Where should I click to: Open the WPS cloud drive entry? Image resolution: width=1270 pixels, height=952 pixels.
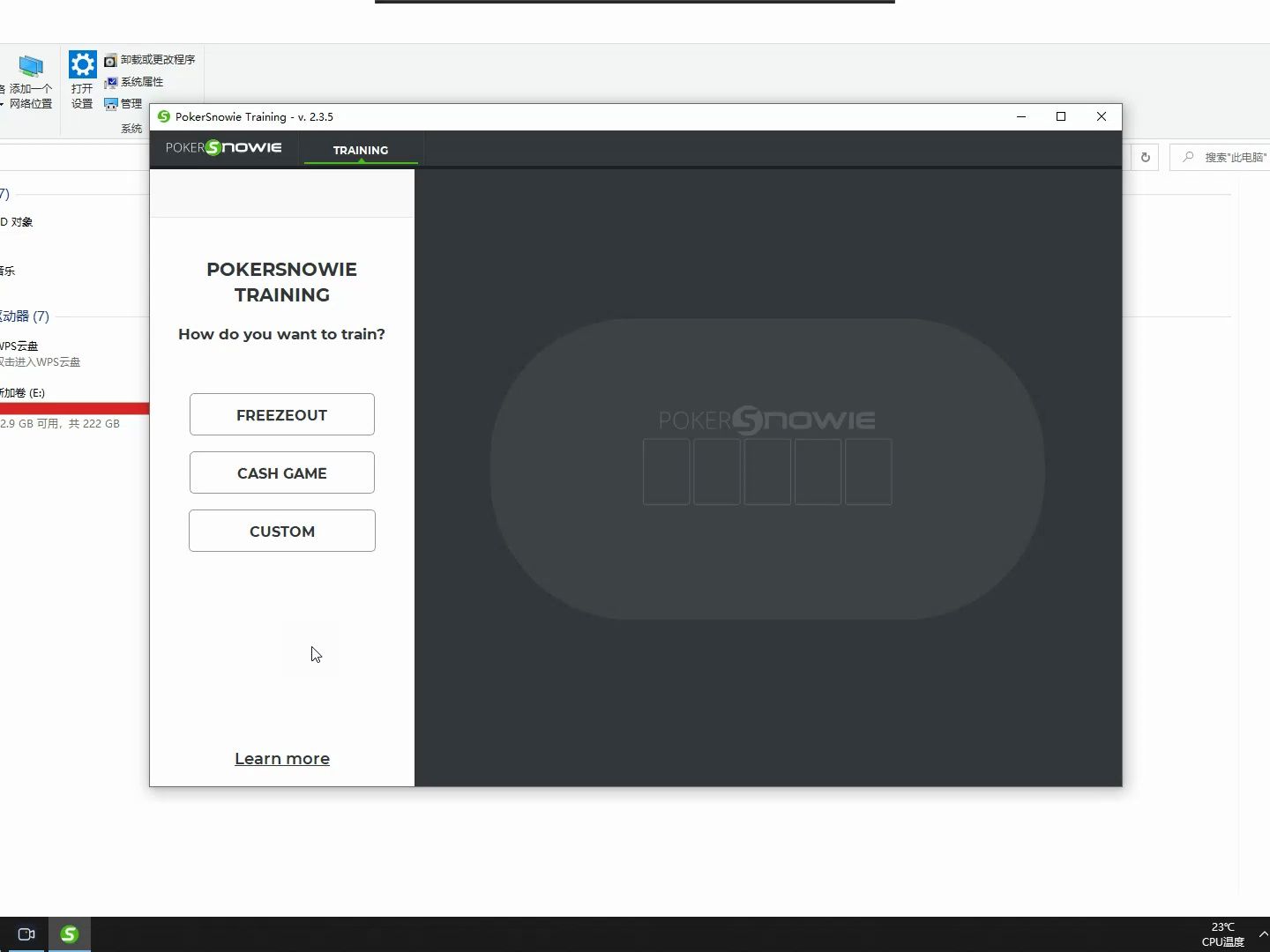click(x=42, y=353)
